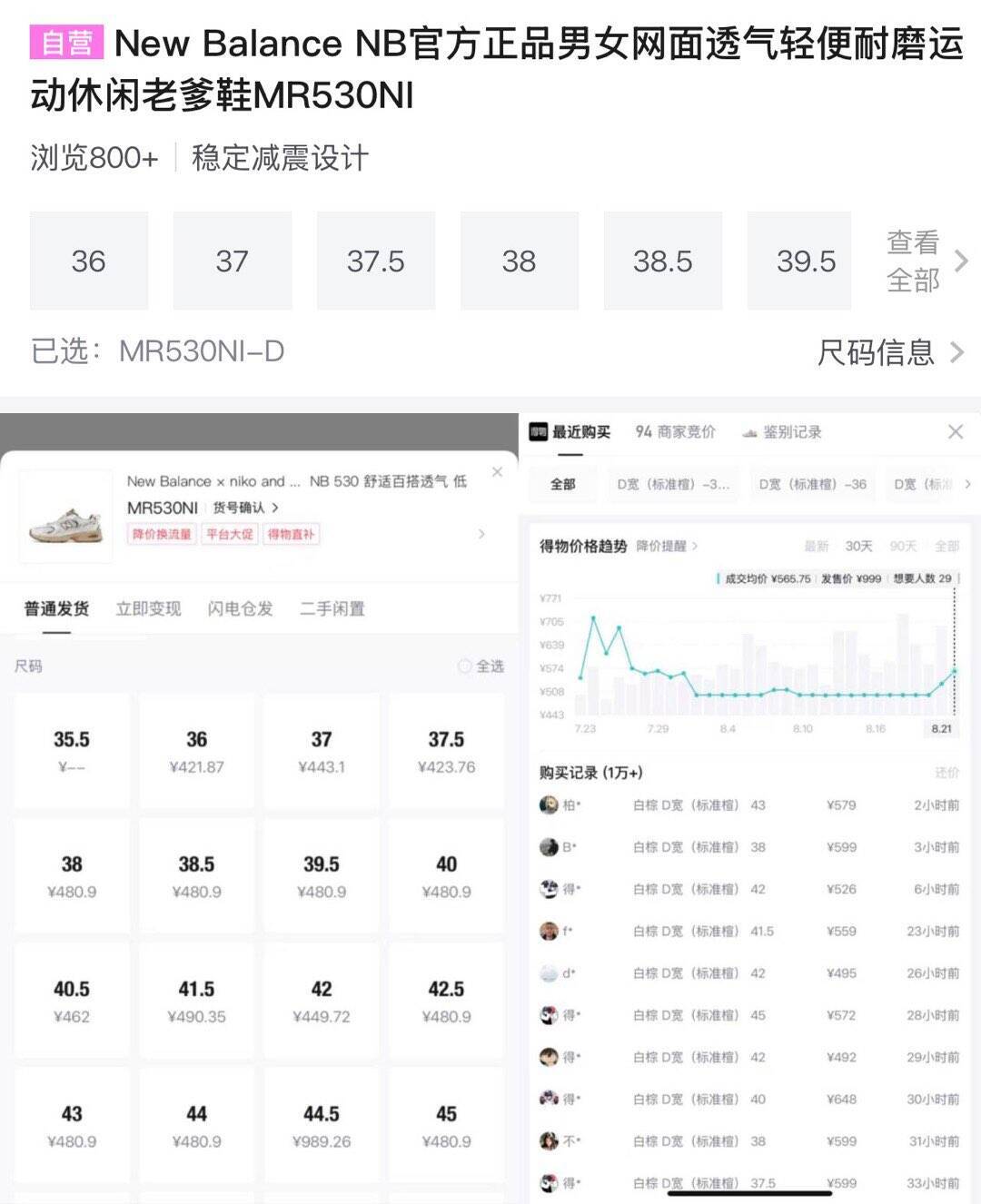The width and height of the screenshot is (981, 1204).
Task: Expand filter chips right arrow
Action: [967, 484]
